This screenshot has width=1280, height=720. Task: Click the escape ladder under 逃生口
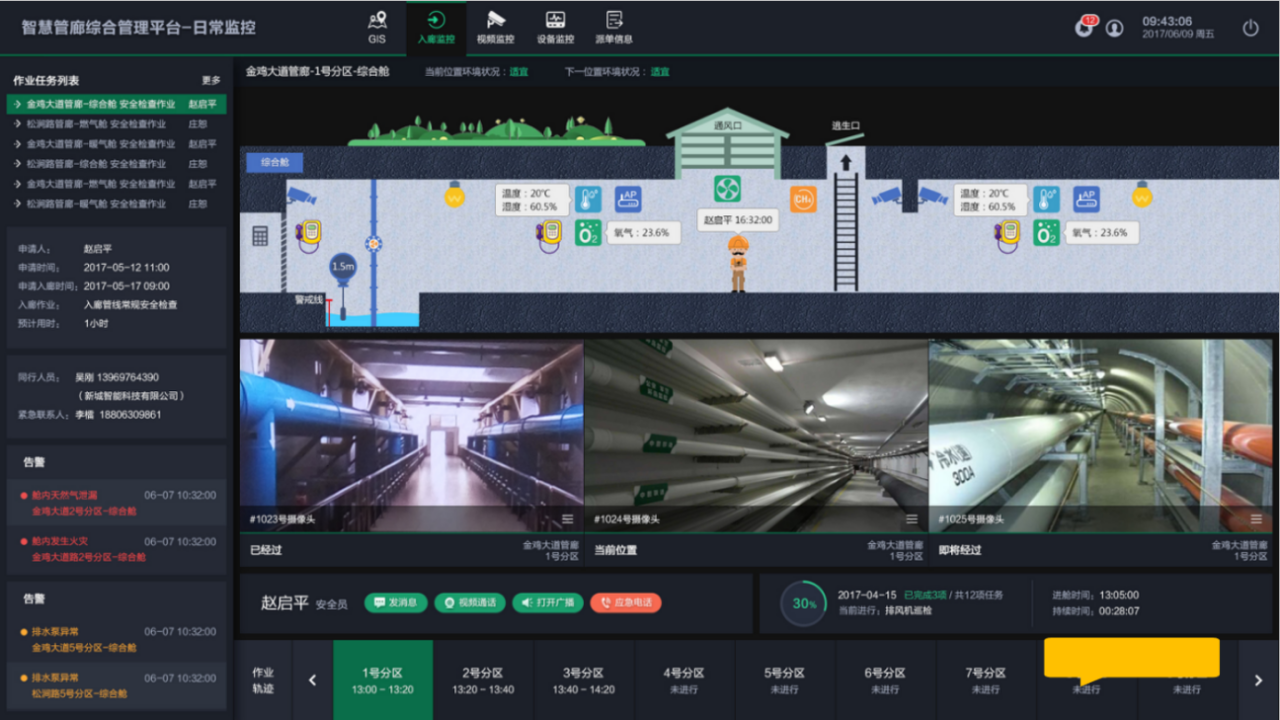(846, 230)
